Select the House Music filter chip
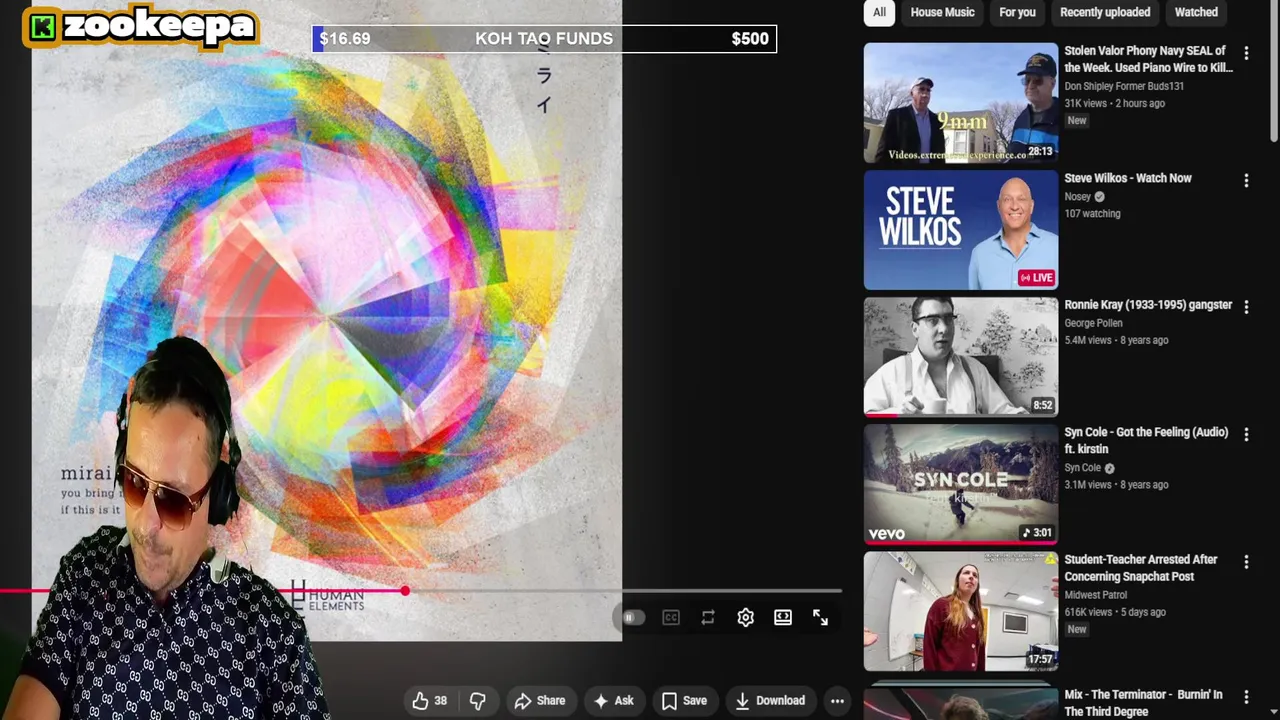1280x720 pixels. [942, 12]
